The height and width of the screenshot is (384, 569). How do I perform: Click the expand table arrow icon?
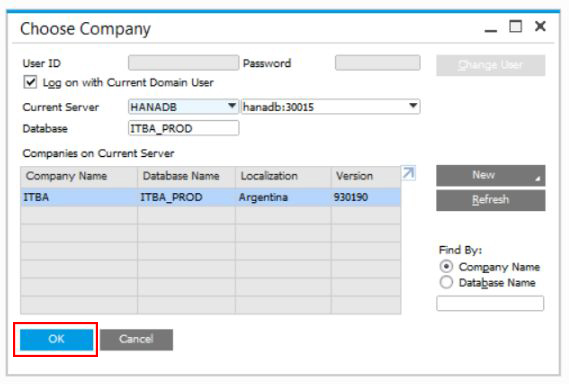409,173
